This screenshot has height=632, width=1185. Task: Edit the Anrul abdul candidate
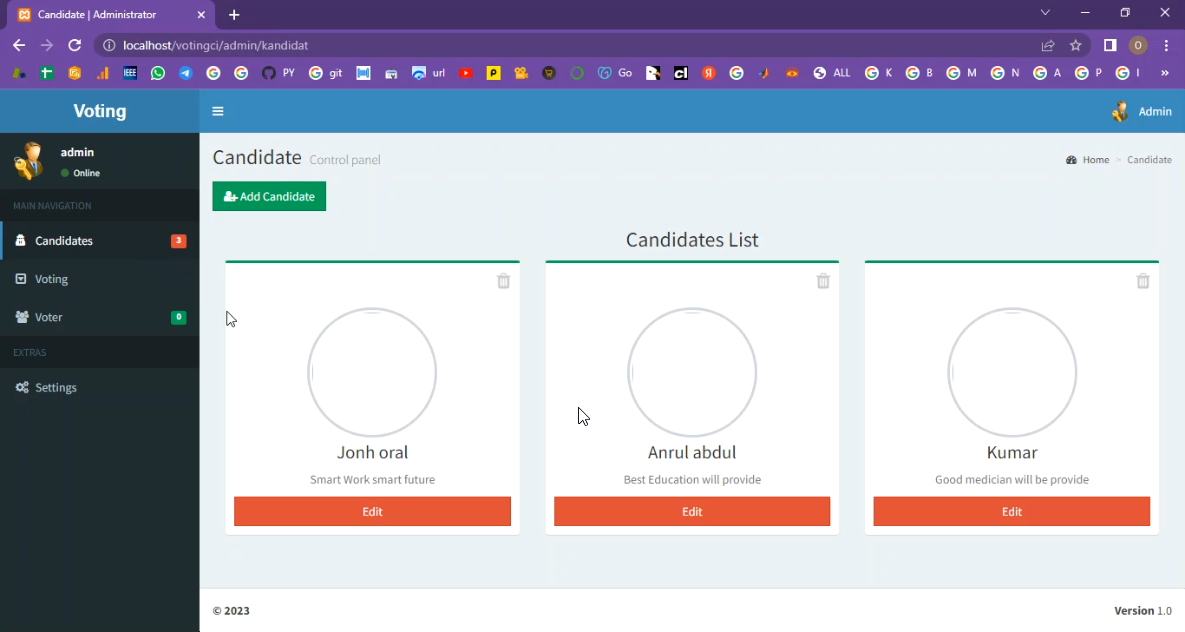[x=692, y=511]
